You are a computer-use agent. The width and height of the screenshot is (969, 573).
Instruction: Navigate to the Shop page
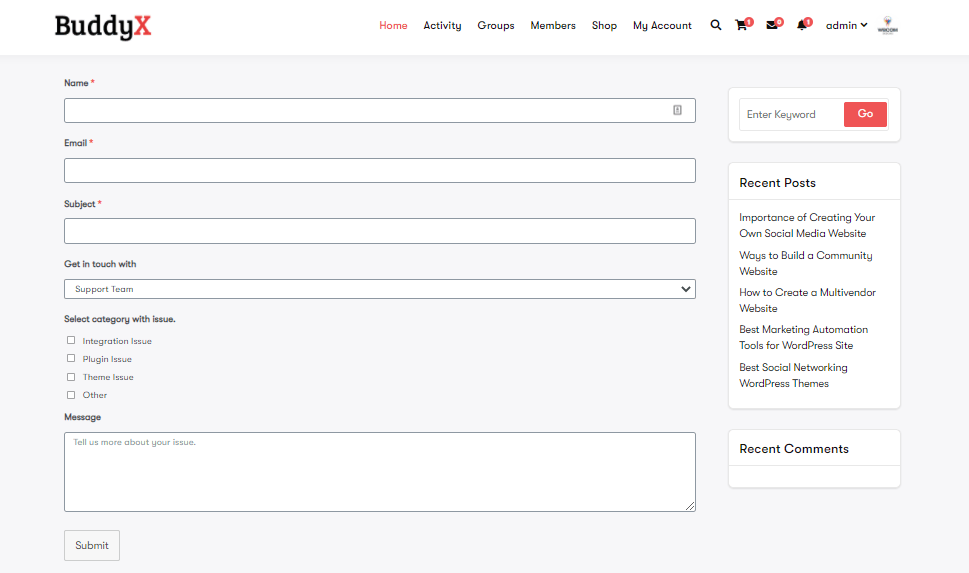click(604, 26)
